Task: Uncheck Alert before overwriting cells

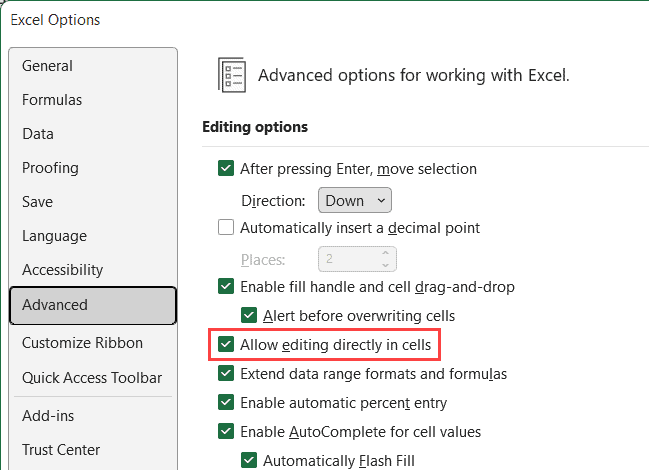Action: [x=249, y=316]
